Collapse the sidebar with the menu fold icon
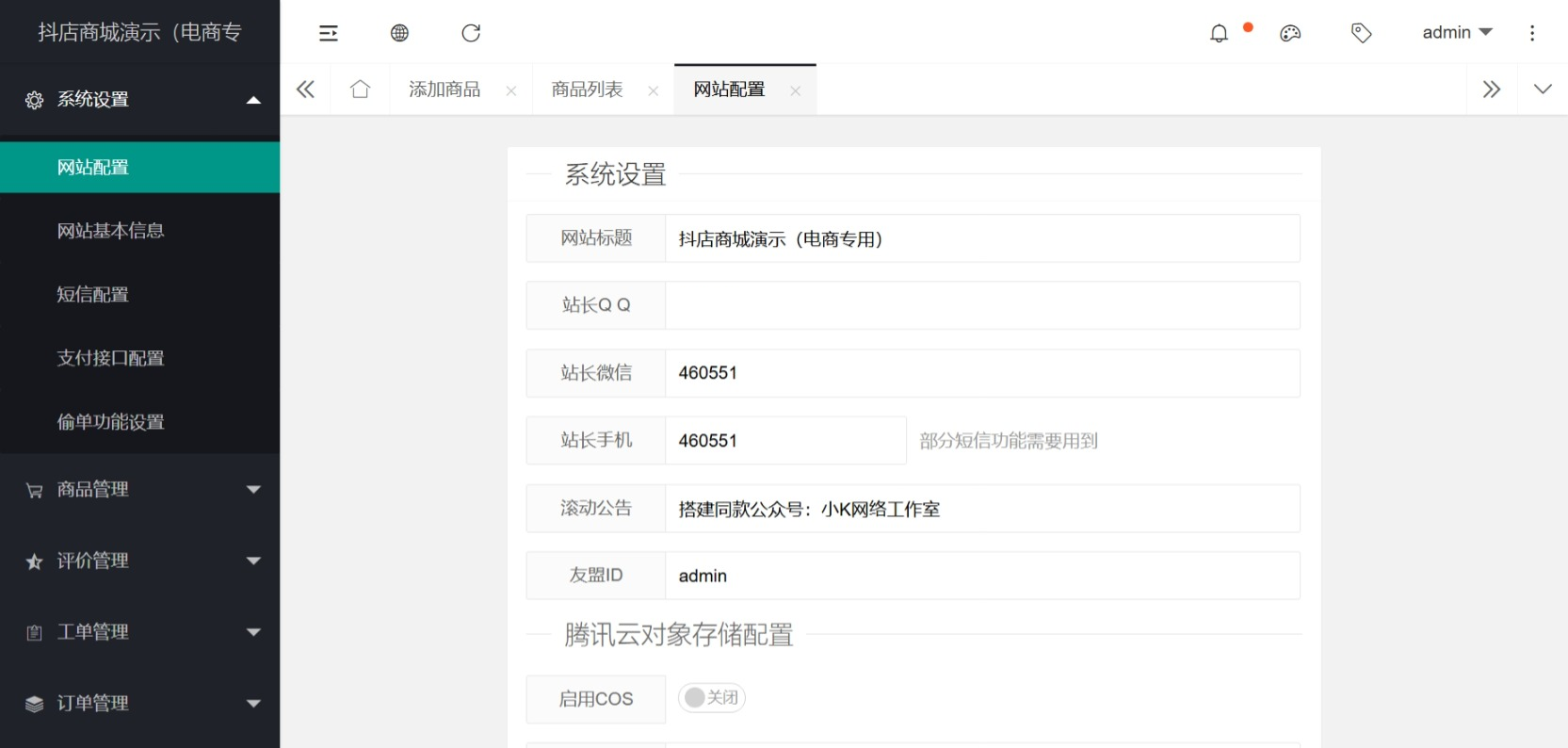1568x748 pixels. [x=328, y=34]
